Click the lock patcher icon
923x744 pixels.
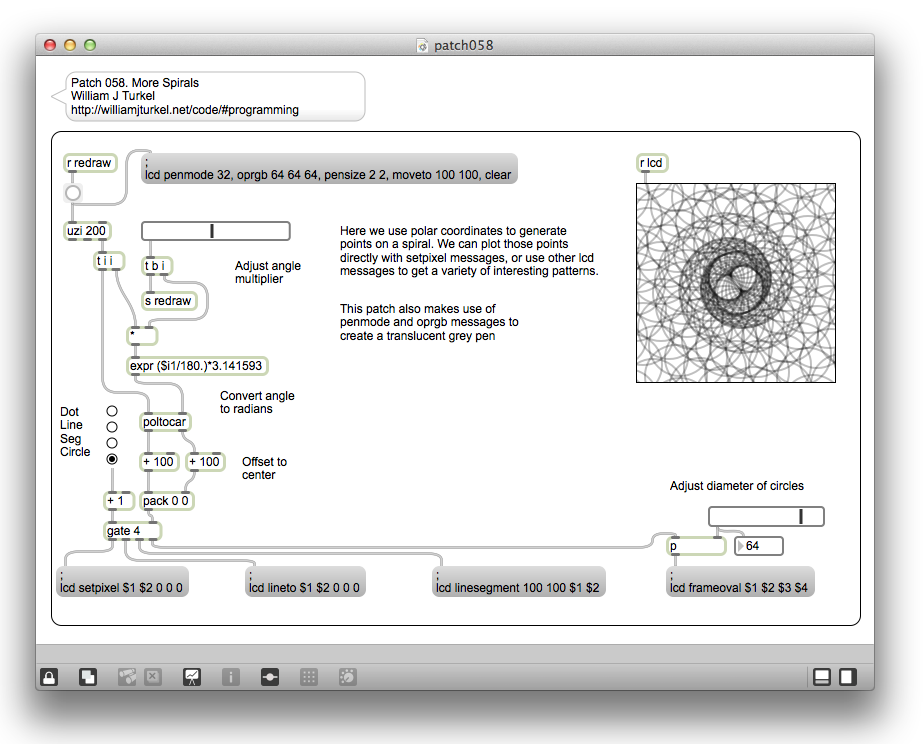coord(49,677)
